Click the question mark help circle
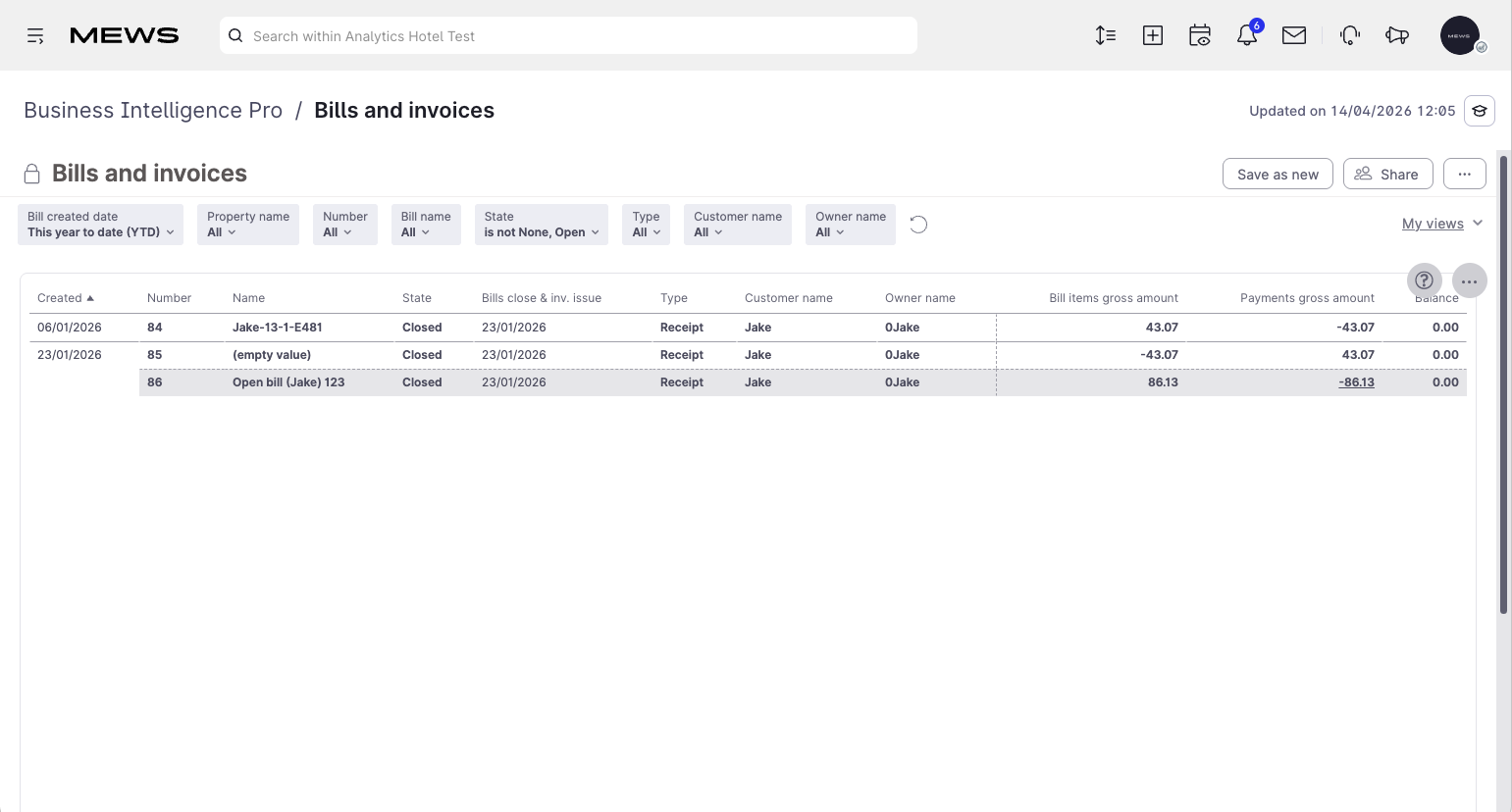 (1425, 281)
